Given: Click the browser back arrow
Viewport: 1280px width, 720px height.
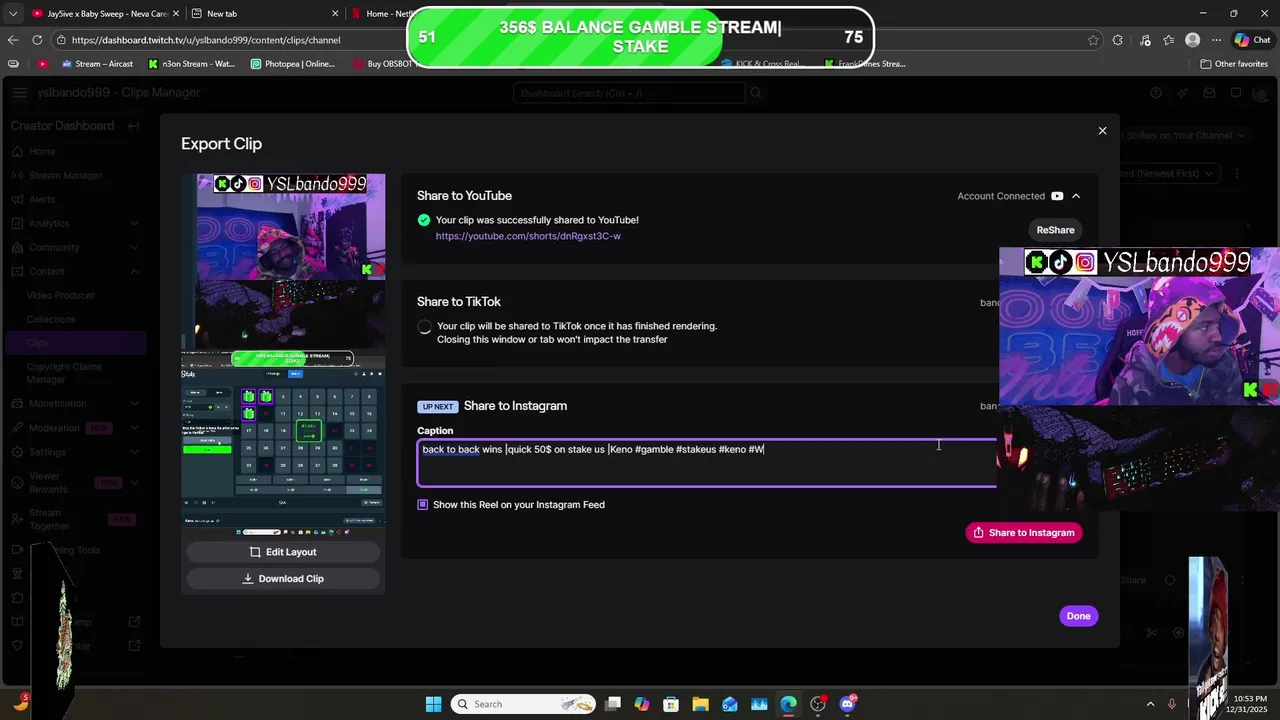Looking at the screenshot, I should point(13,40).
